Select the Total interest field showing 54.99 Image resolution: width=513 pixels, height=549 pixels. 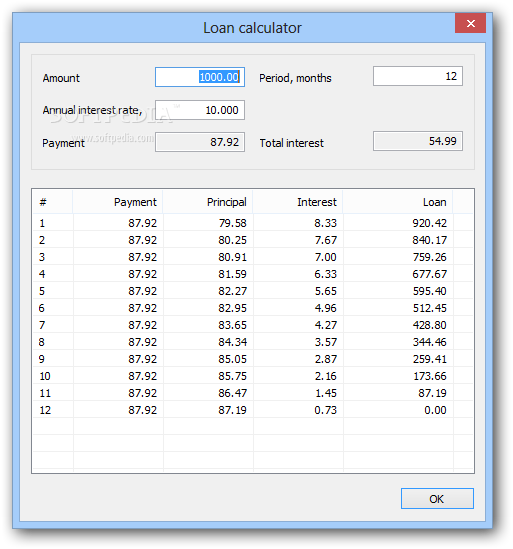[418, 141]
